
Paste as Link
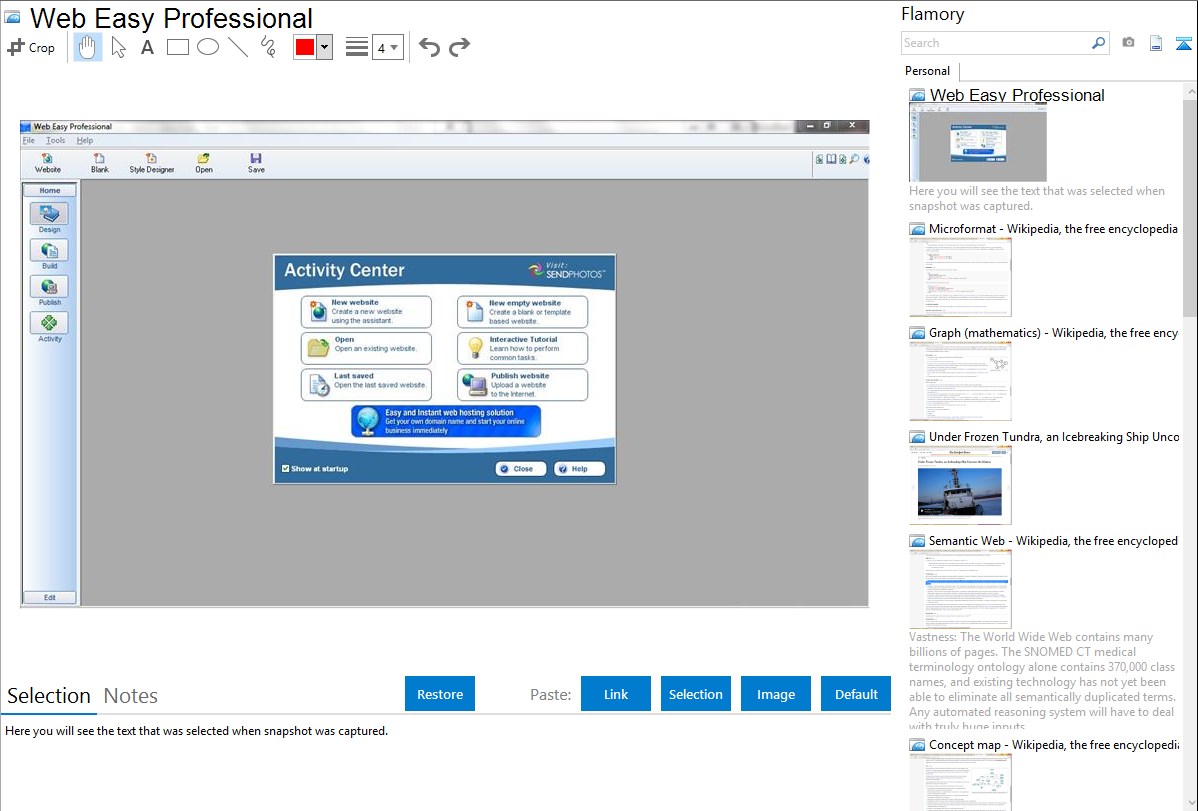tap(616, 694)
